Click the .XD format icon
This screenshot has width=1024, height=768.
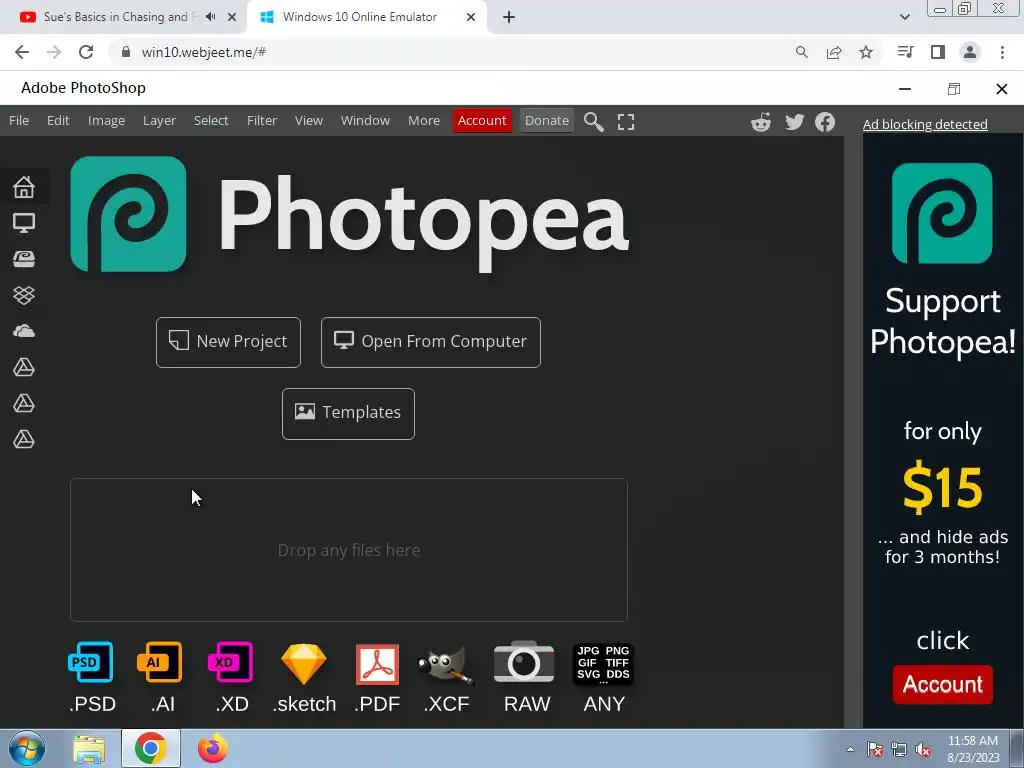click(x=230, y=662)
